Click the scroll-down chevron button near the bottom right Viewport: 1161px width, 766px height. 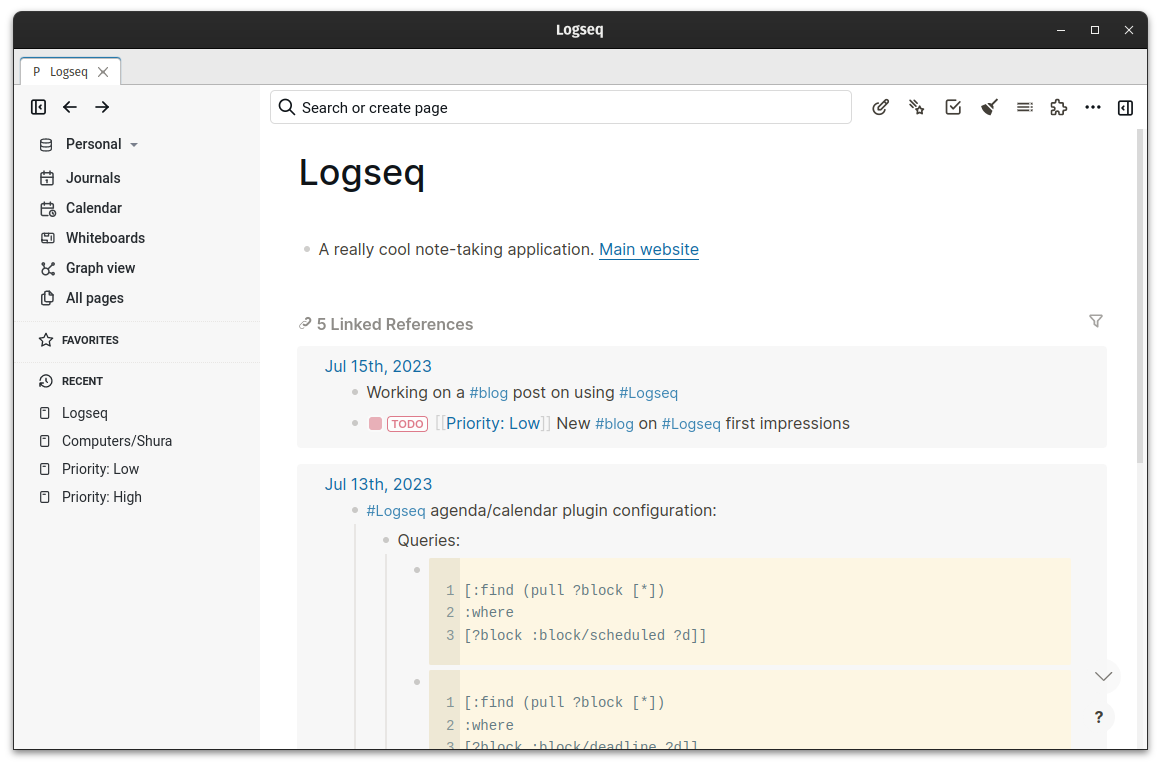pyautogui.click(x=1103, y=676)
